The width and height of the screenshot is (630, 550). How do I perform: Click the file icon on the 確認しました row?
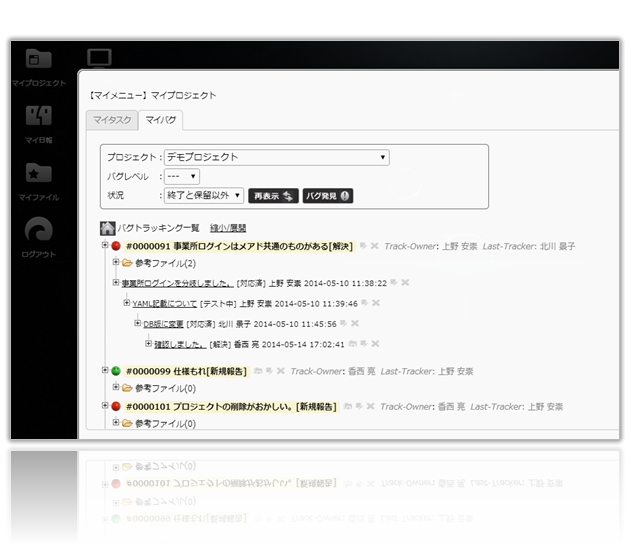(352, 343)
